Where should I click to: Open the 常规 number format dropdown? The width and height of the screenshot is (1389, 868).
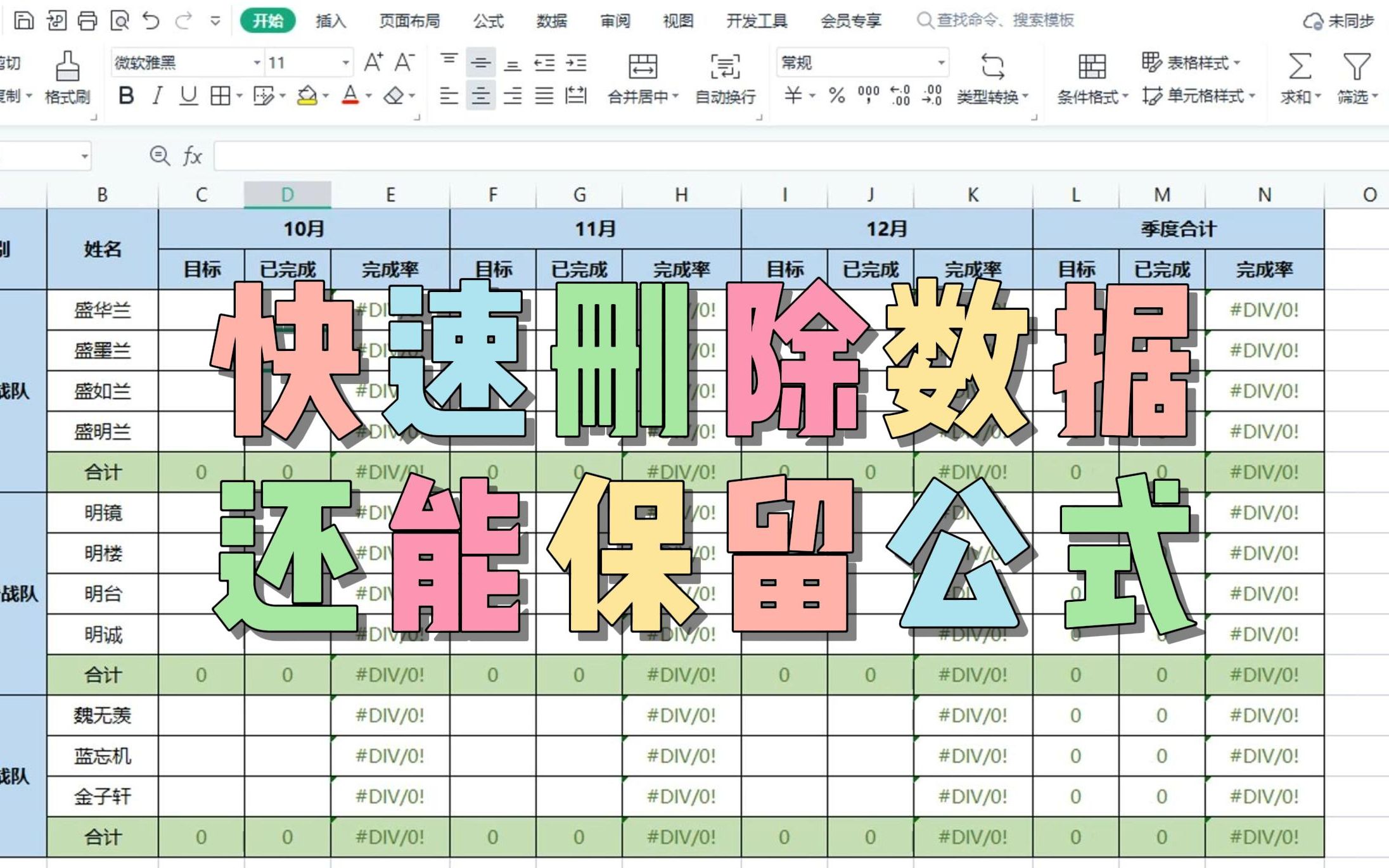(x=942, y=63)
